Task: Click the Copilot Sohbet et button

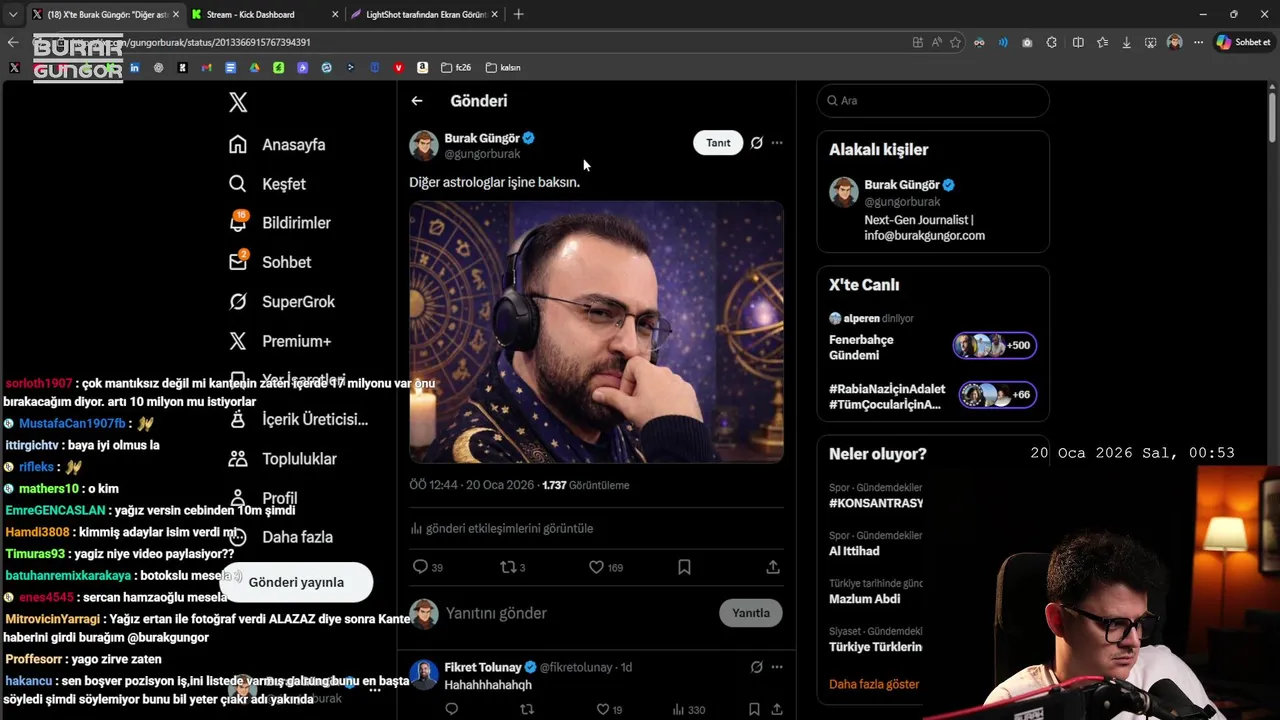Action: pyautogui.click(x=1244, y=42)
